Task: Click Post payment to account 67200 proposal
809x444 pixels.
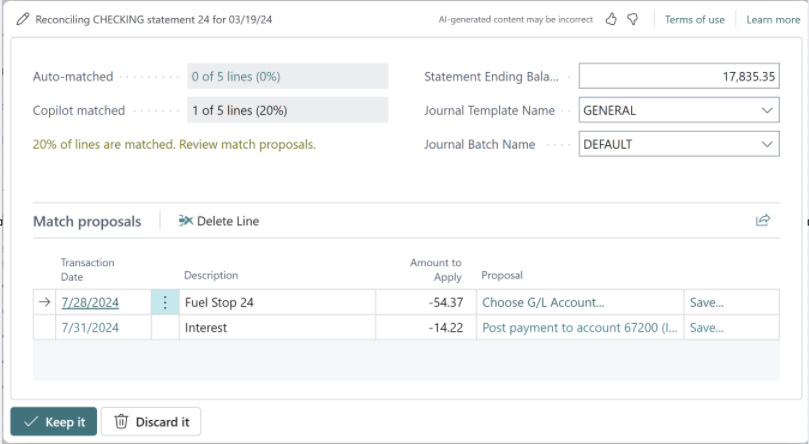Action: (580, 327)
